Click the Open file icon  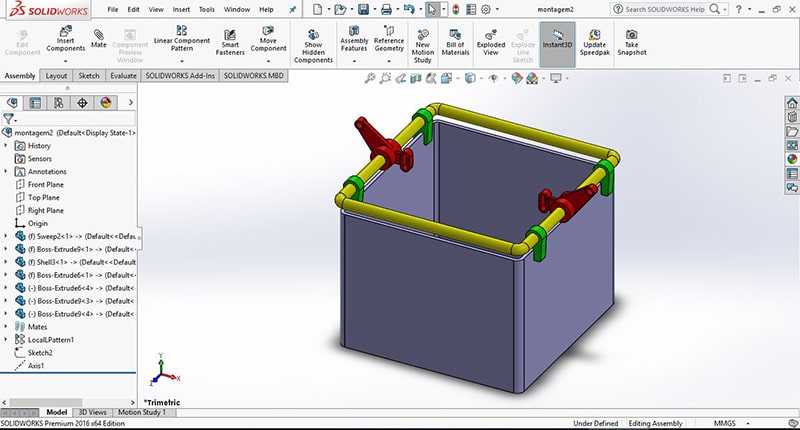[x=340, y=9]
